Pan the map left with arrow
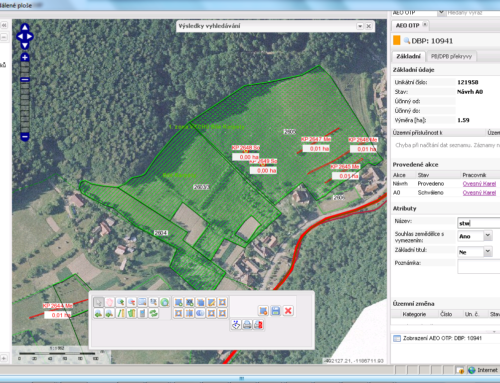Viewport: 500px width, 383px height. pyautogui.click(x=20, y=37)
